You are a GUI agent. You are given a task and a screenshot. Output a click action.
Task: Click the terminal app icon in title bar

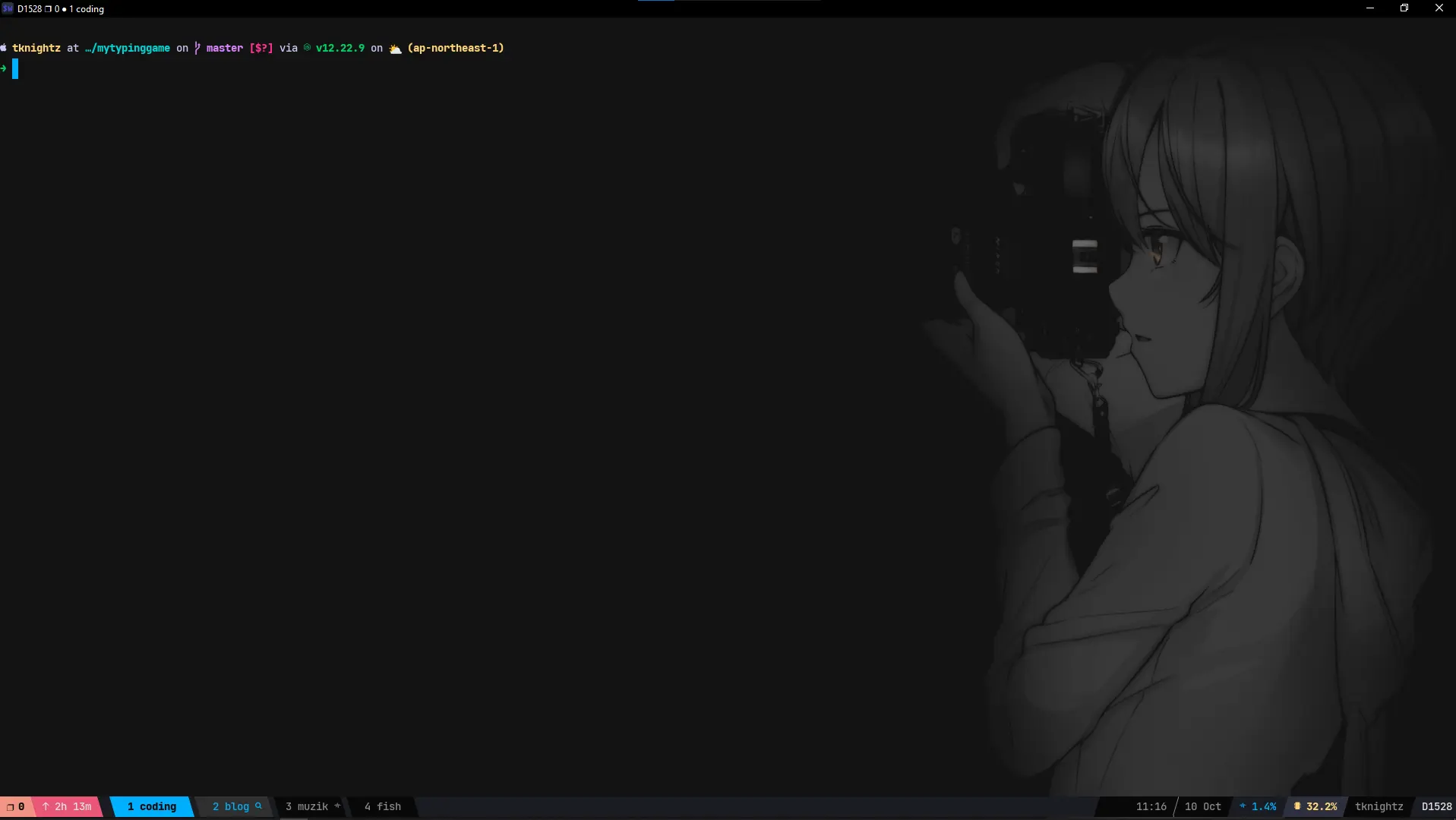8,8
